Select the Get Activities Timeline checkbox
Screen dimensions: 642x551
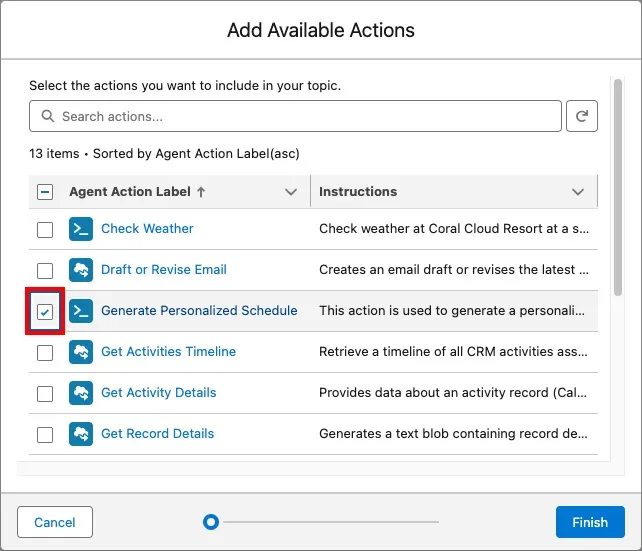click(45, 352)
